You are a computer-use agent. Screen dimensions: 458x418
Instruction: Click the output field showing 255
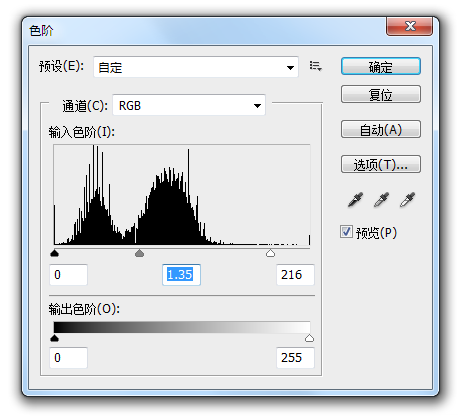pyautogui.click(x=295, y=358)
